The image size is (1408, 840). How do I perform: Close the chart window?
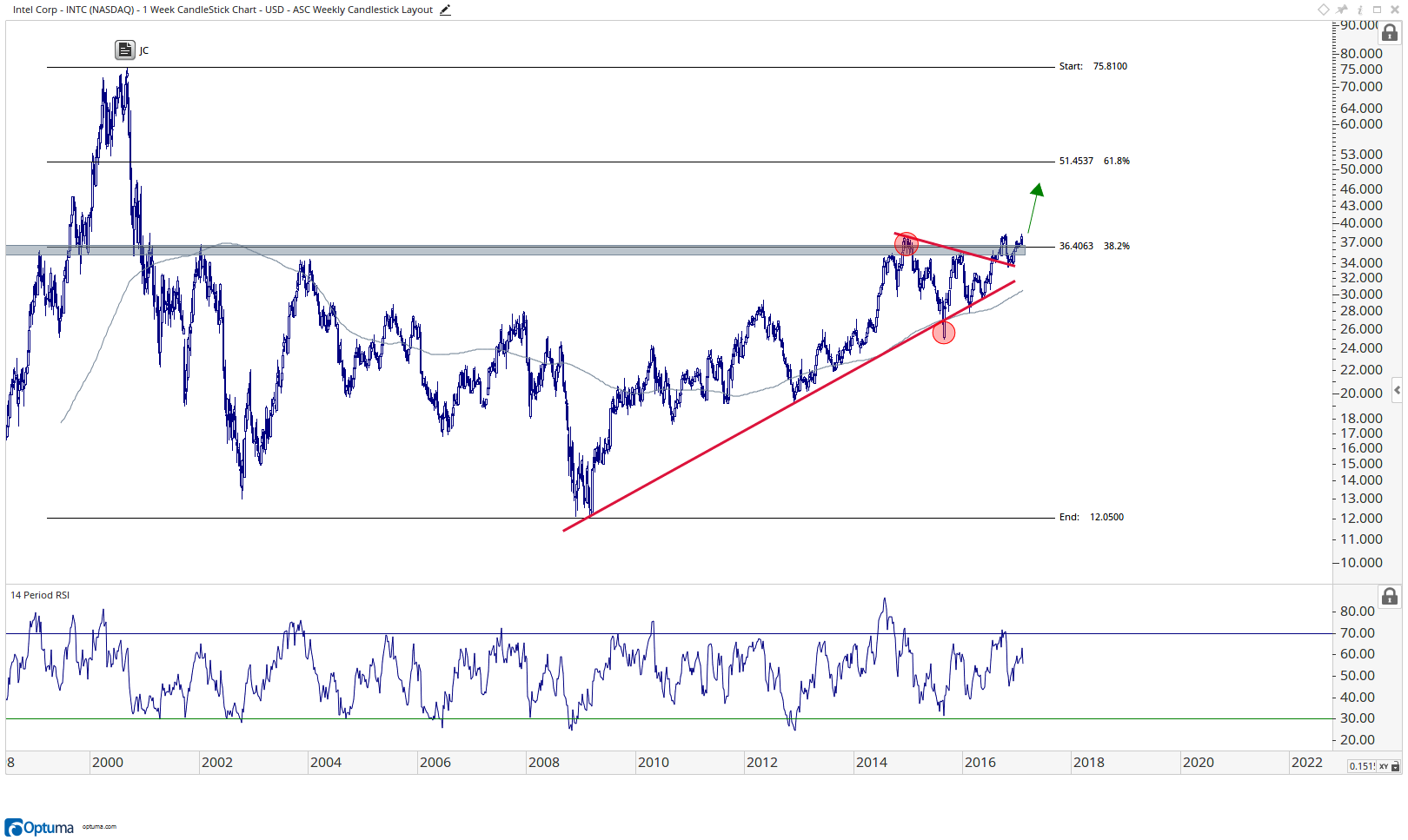click(1395, 10)
